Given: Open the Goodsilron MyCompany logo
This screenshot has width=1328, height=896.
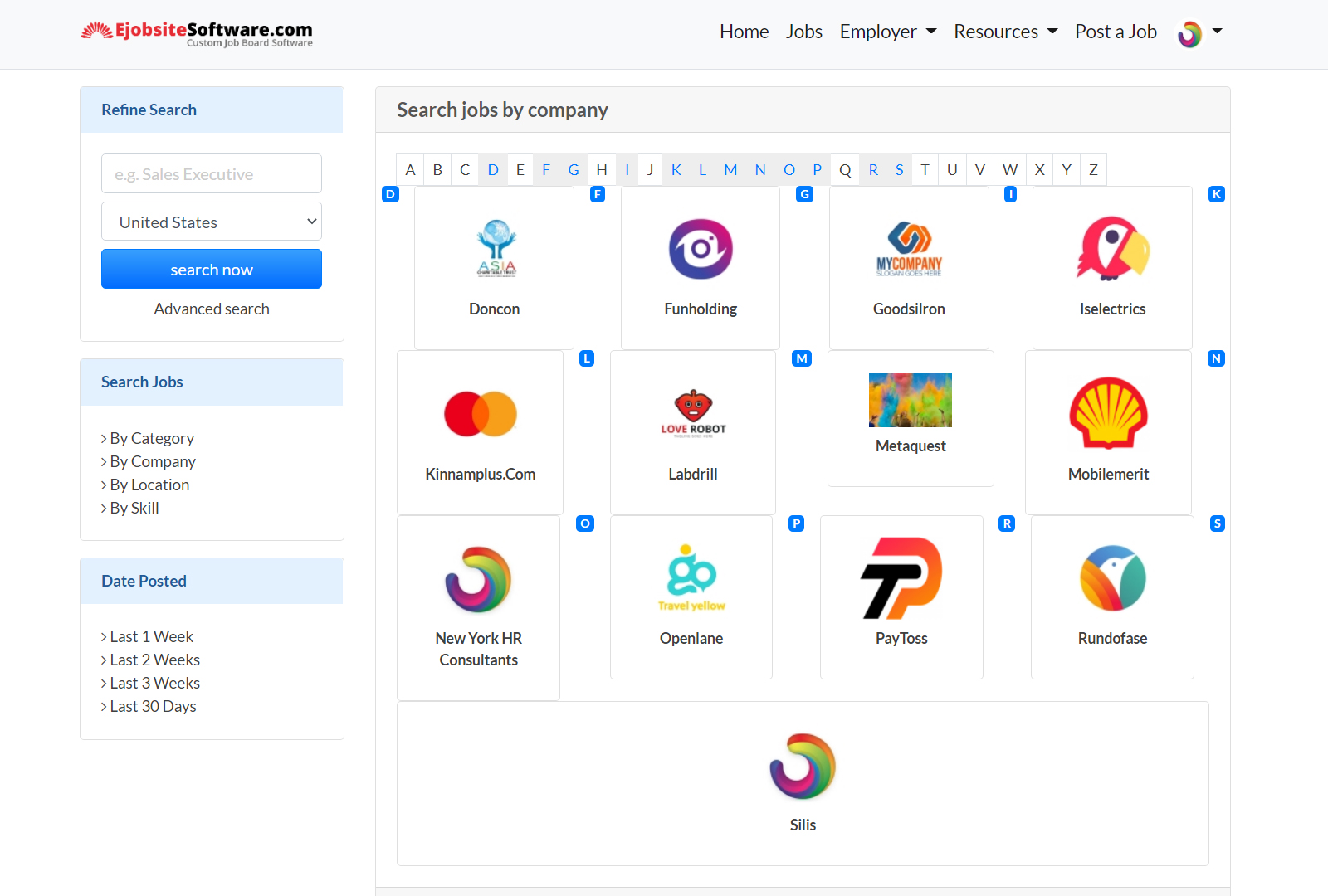Looking at the screenshot, I should (x=909, y=248).
